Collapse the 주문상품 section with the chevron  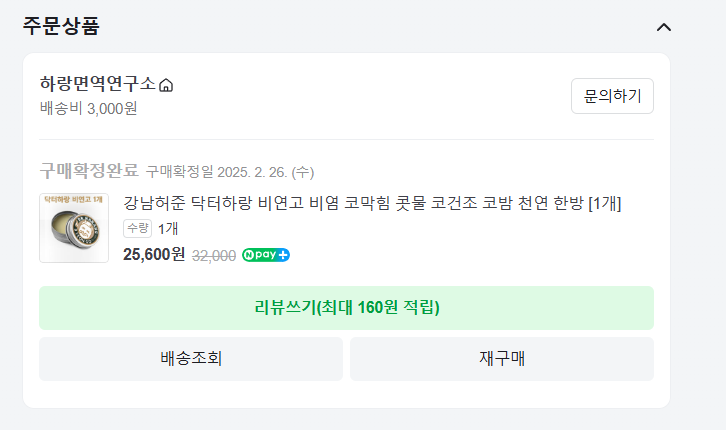[x=664, y=27]
